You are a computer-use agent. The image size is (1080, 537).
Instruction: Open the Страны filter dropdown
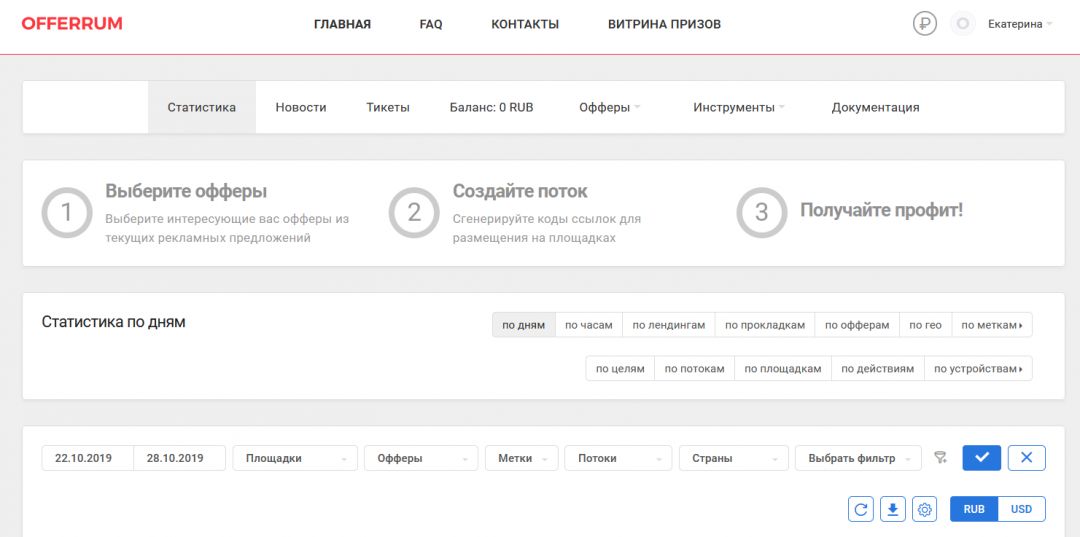tap(734, 458)
